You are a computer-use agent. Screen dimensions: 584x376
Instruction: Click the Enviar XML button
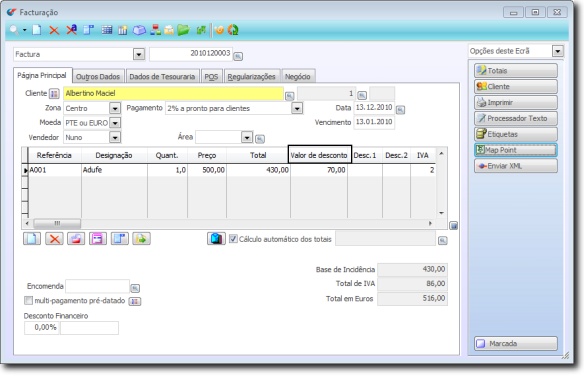[516, 166]
